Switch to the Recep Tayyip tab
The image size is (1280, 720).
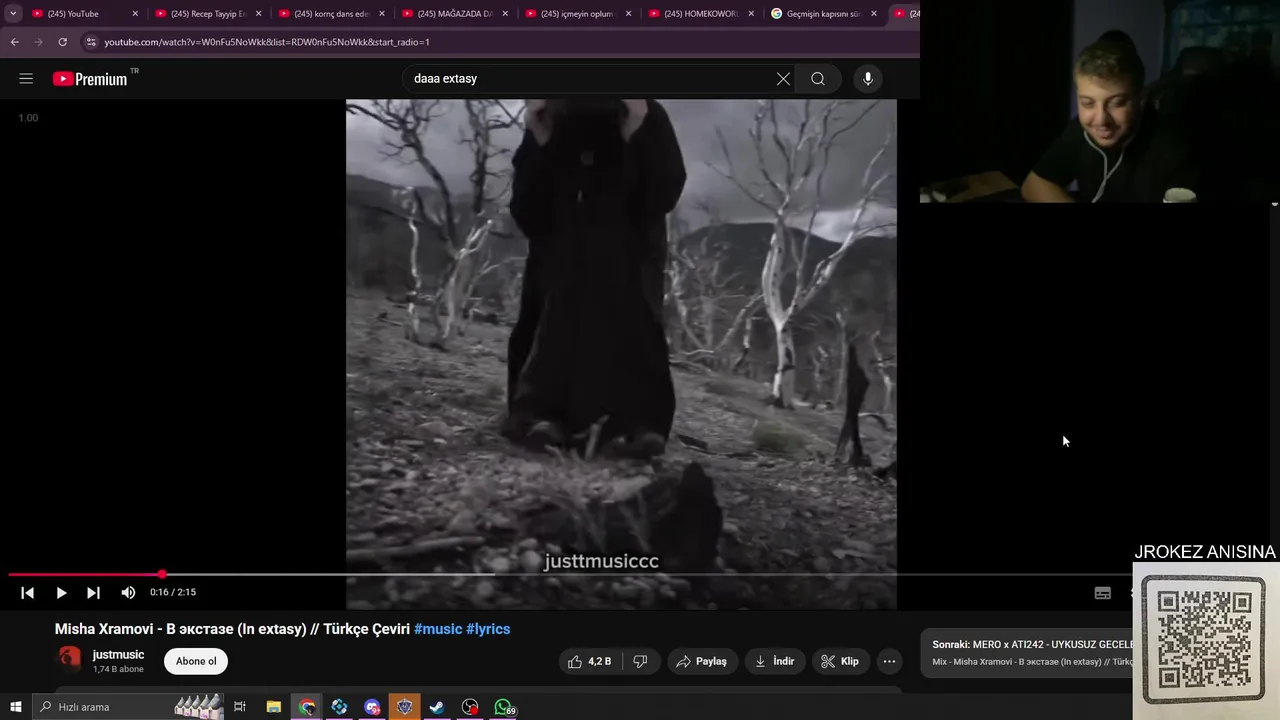coord(206,14)
